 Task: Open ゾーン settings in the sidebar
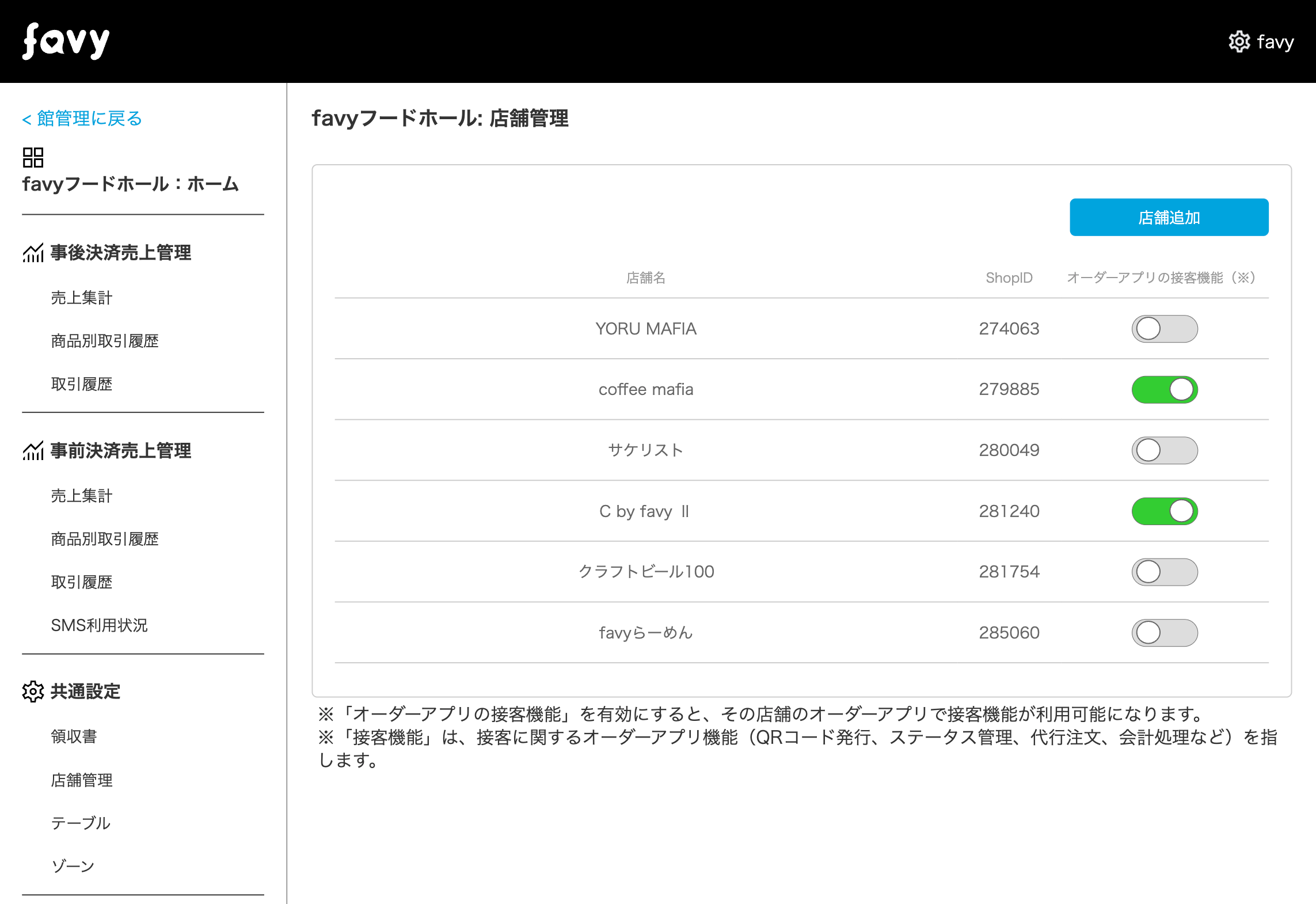click(73, 867)
